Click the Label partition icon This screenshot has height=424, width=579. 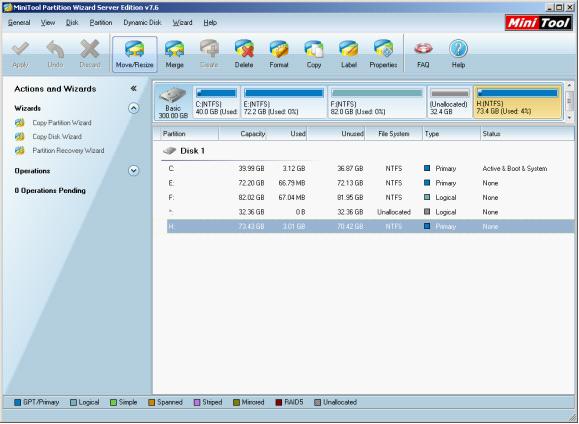[x=349, y=48]
